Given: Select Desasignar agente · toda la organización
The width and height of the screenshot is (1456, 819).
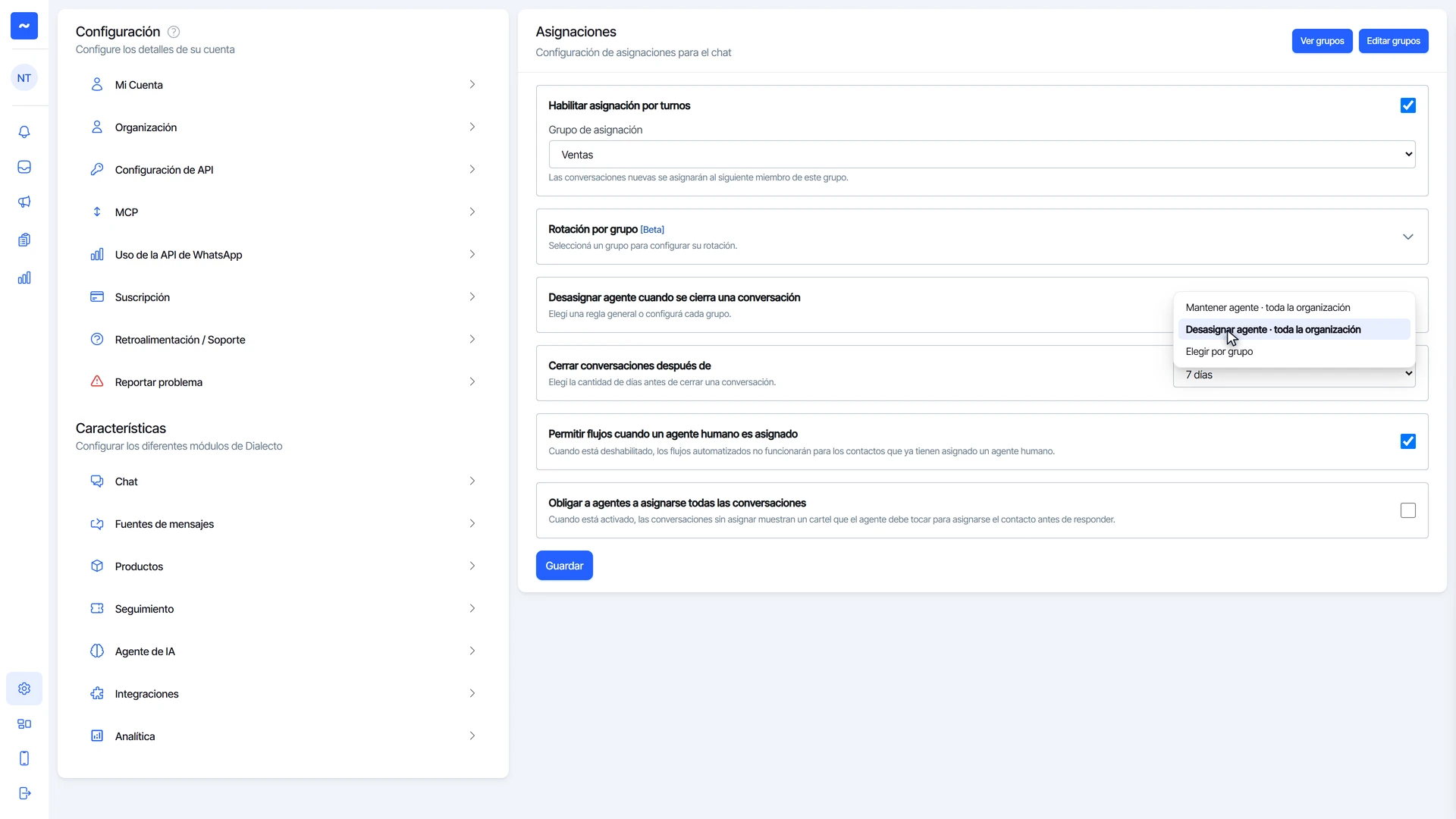Looking at the screenshot, I should [1294, 329].
